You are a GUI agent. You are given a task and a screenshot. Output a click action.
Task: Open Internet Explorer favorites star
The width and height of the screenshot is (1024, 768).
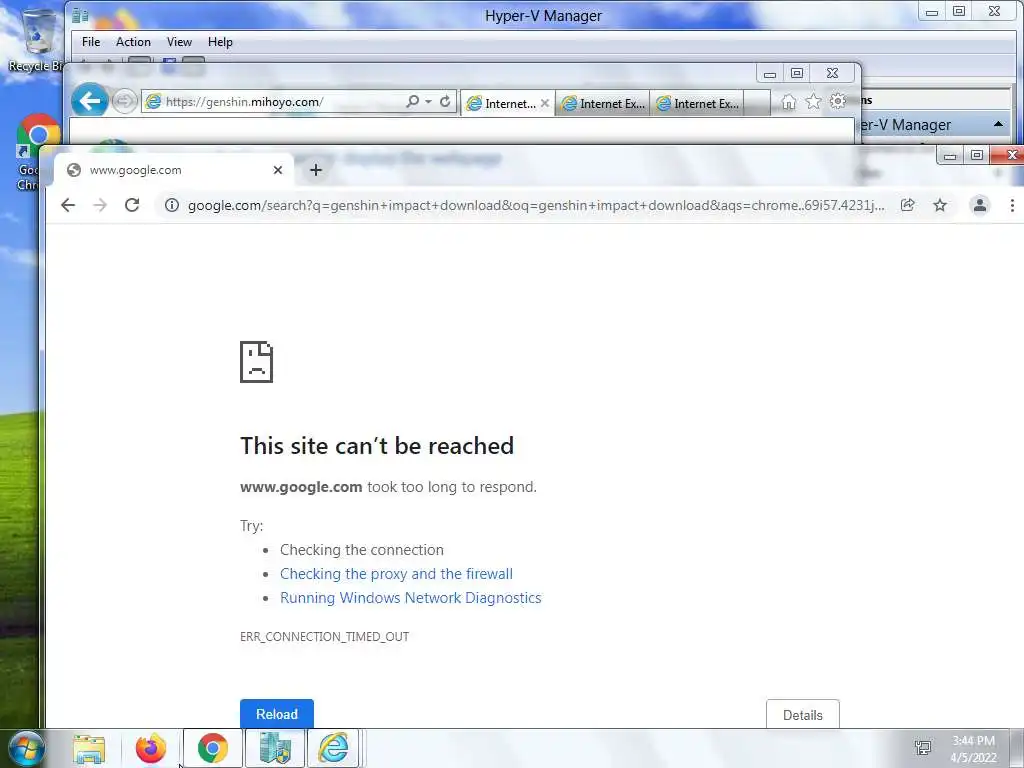813,102
